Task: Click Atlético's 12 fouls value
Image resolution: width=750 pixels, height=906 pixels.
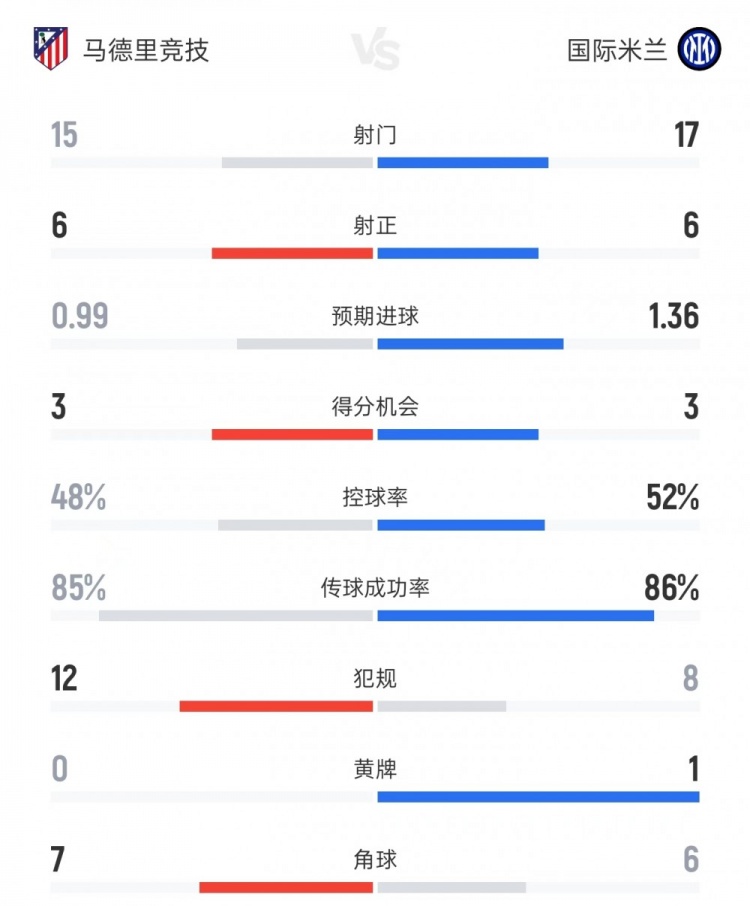Action: tap(64, 679)
